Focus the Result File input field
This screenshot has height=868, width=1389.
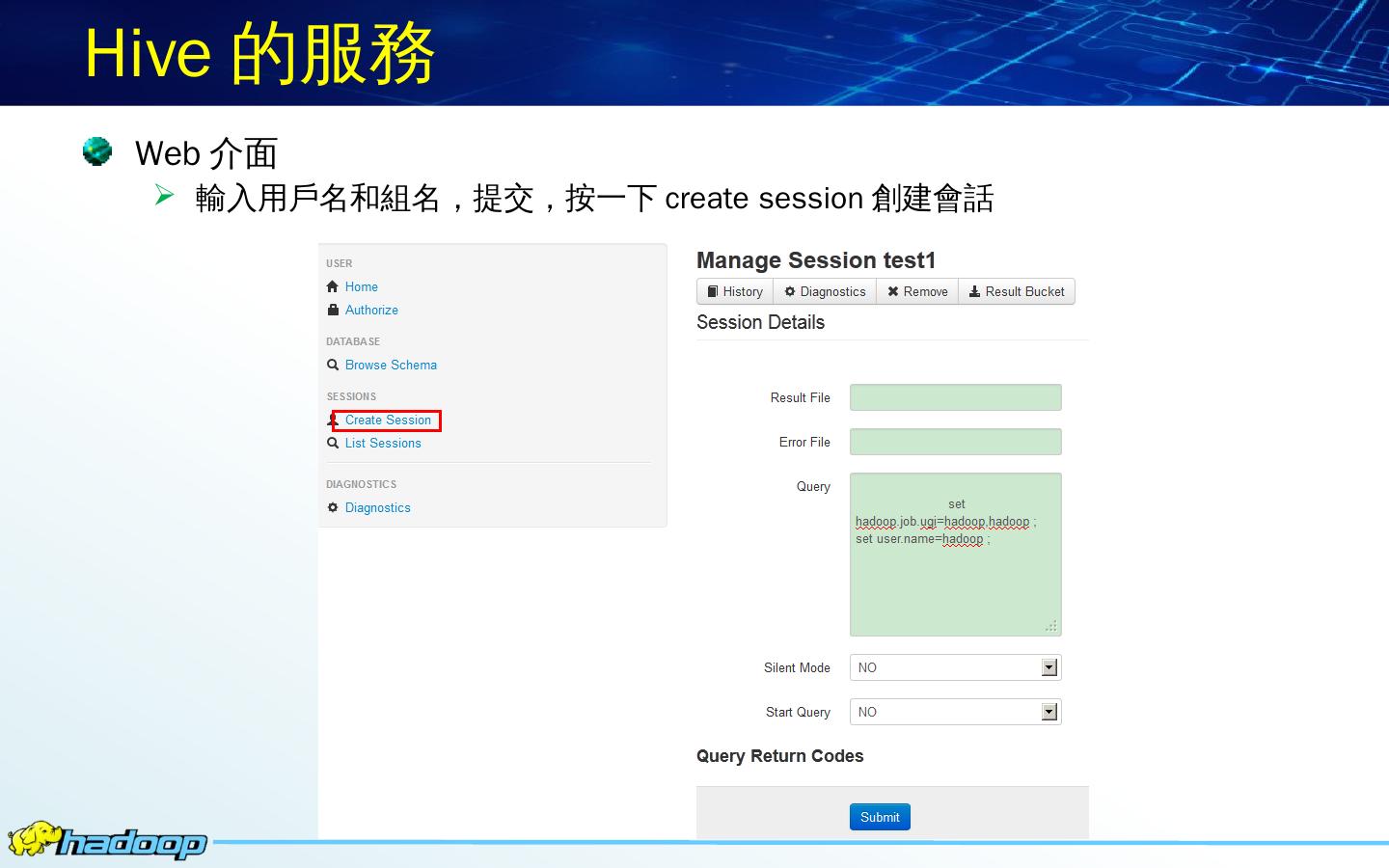(956, 397)
